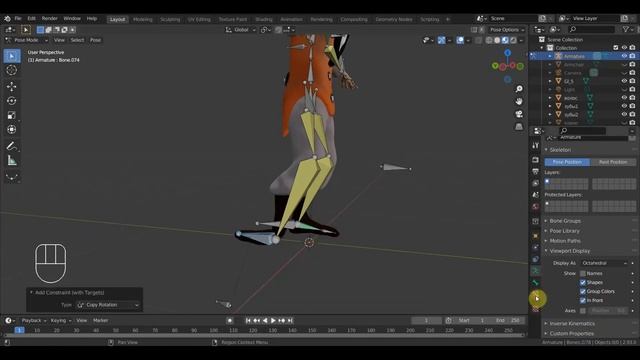Choose the Move tool
This screenshot has height=360, width=640.
(x=12, y=86)
